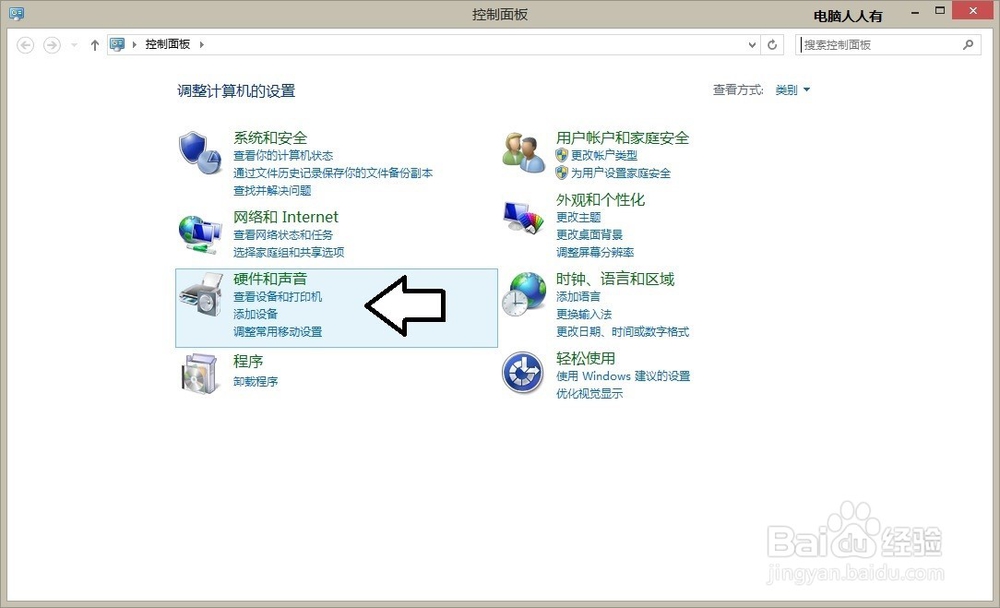
Task: Open the 程序 category heading
Action: (x=248, y=361)
